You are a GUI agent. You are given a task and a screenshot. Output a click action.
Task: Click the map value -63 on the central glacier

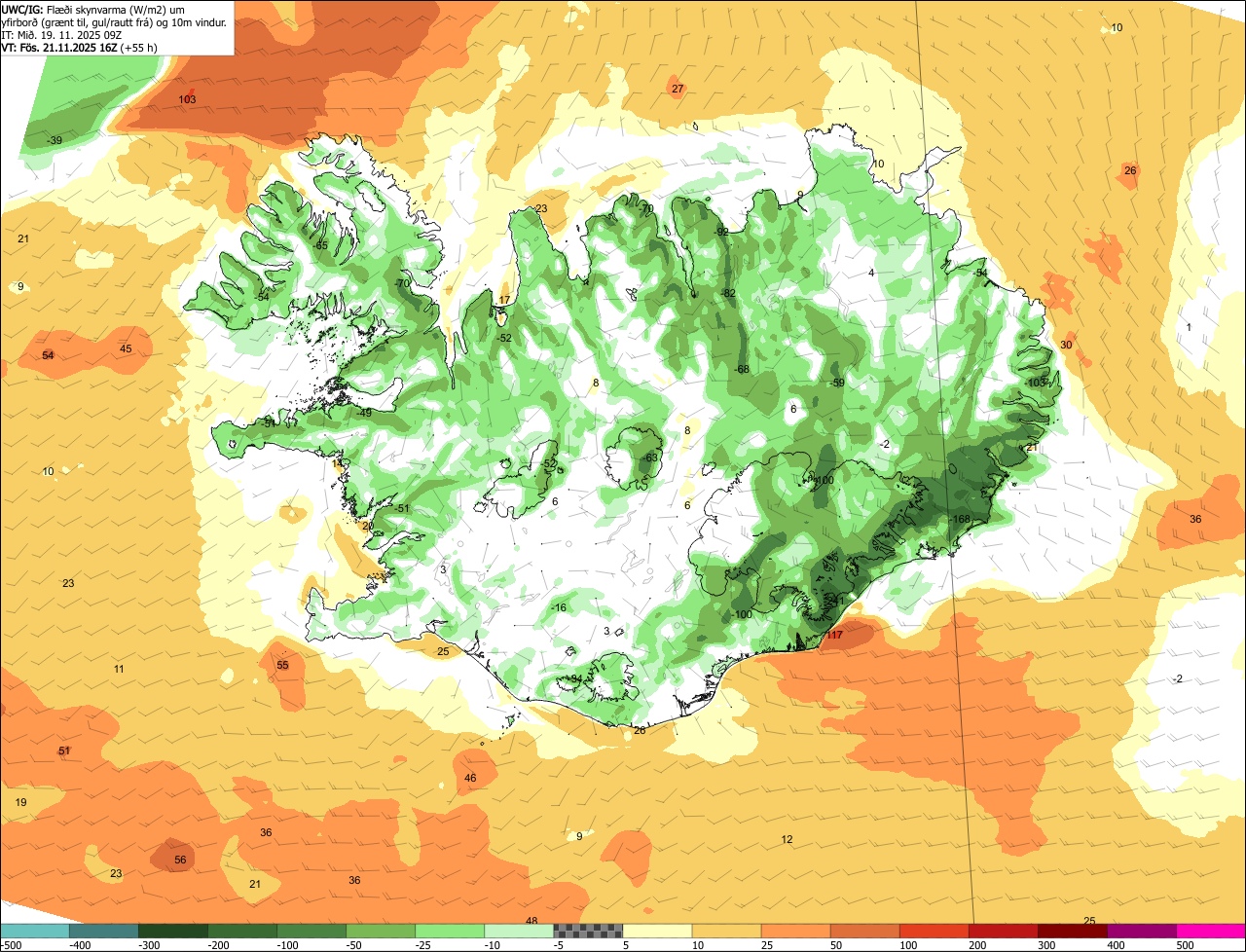tap(651, 458)
